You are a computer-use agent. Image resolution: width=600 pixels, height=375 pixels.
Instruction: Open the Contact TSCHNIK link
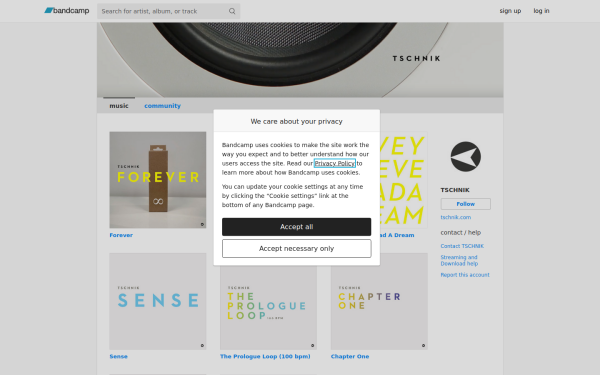pyautogui.click(x=462, y=246)
